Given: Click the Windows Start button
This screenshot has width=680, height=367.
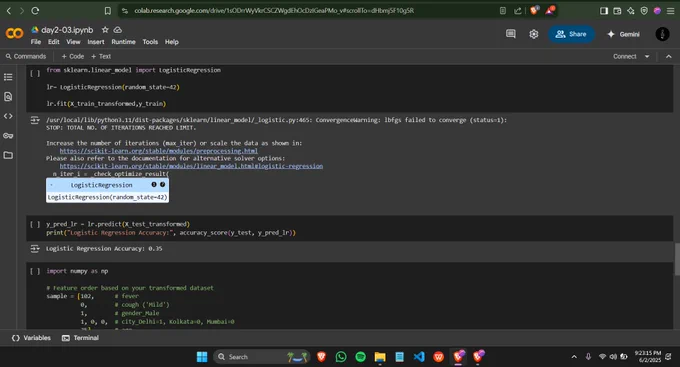Looking at the screenshot, I should click(202, 357).
